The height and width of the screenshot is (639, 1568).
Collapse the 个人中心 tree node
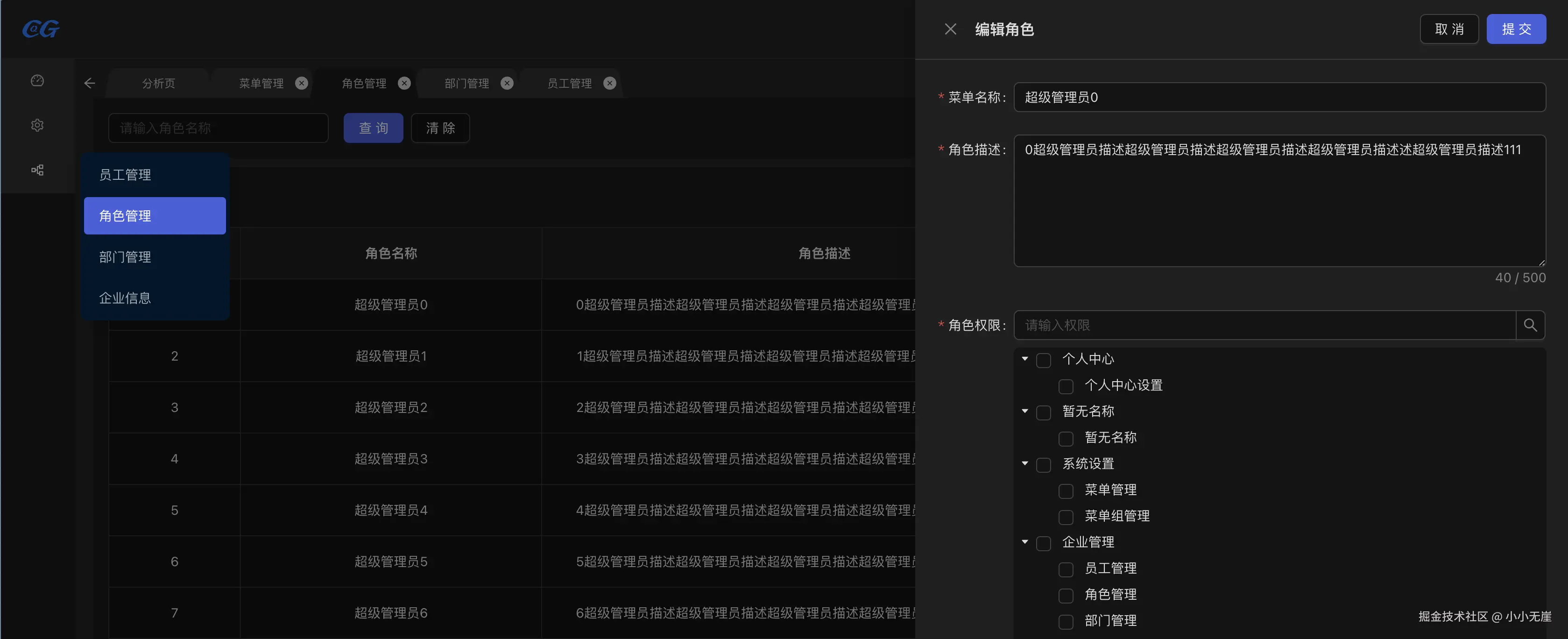pos(1025,359)
